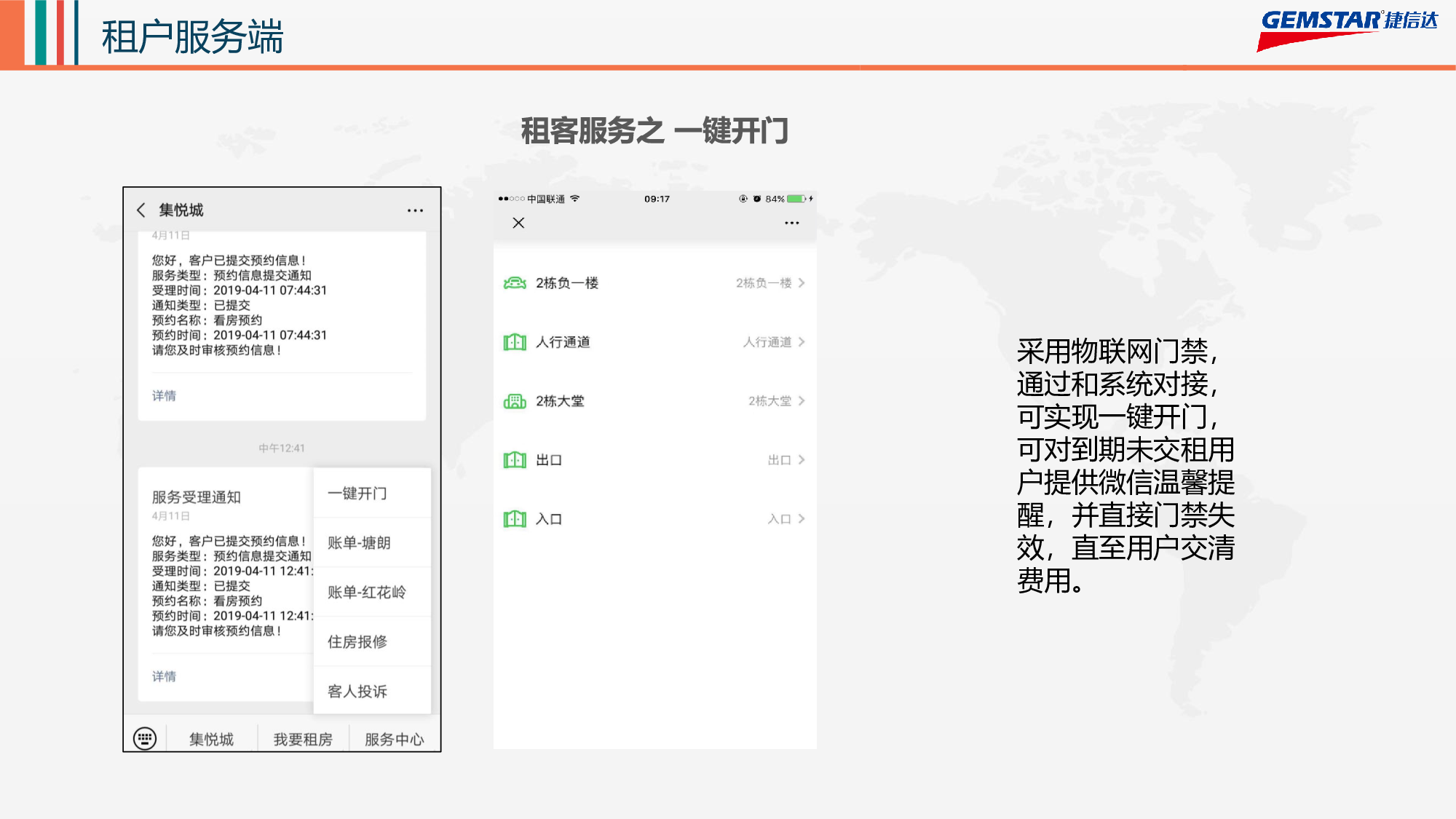The height and width of the screenshot is (819, 1456).
Task: Tap the 中午12:41 timestamp
Action: coord(282,448)
